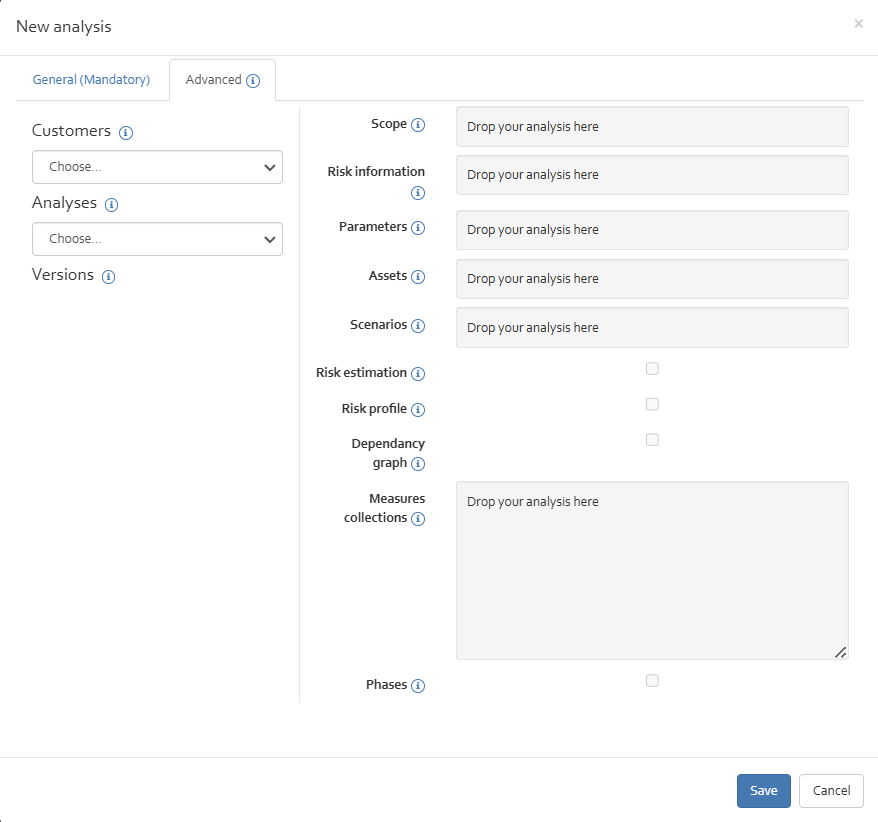Switch to the General (Mandatory) tab
This screenshot has width=878, height=822.
tap(91, 80)
